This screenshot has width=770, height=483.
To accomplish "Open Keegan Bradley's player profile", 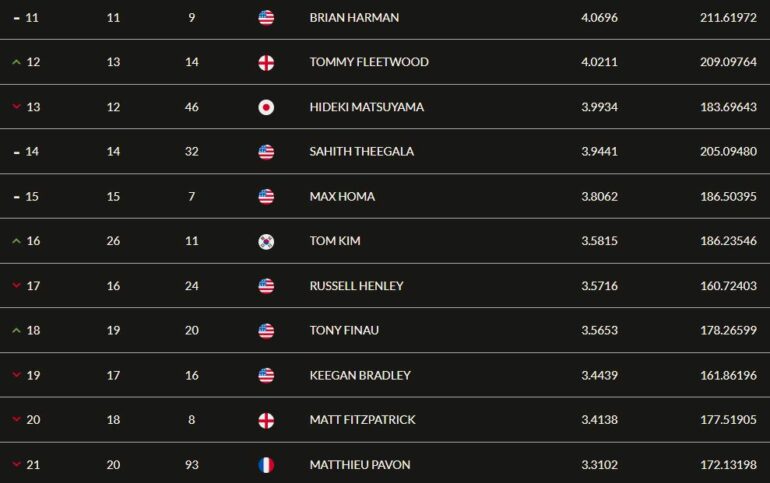I will point(360,376).
